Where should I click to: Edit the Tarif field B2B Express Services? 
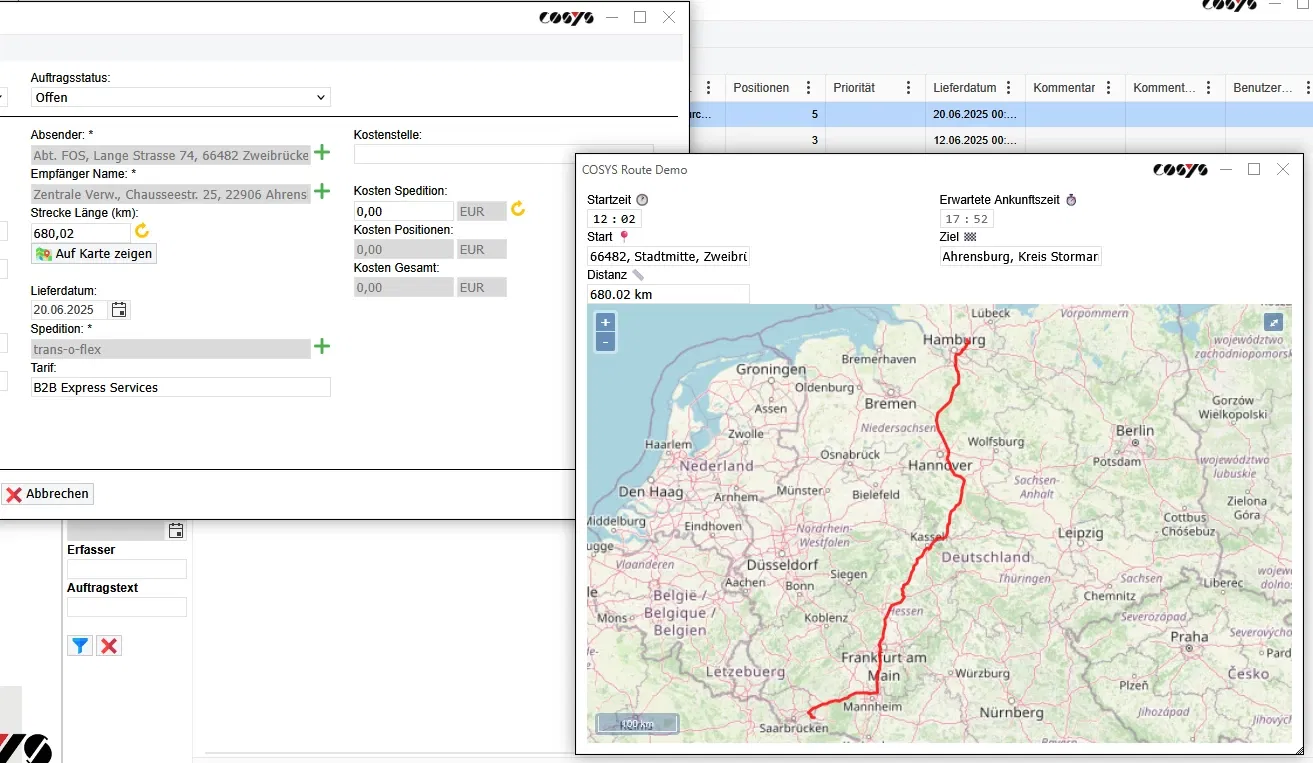tap(180, 387)
